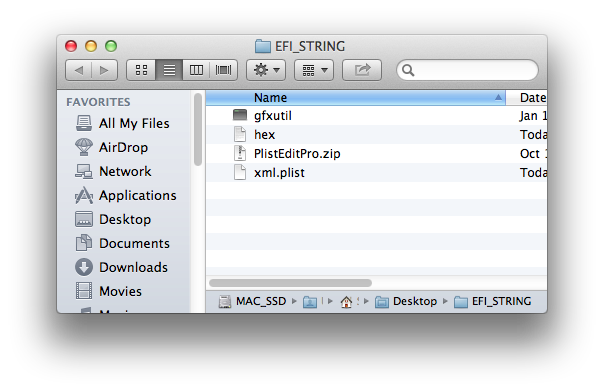Zoom the window with green button
604x392 pixels.
click(x=111, y=46)
